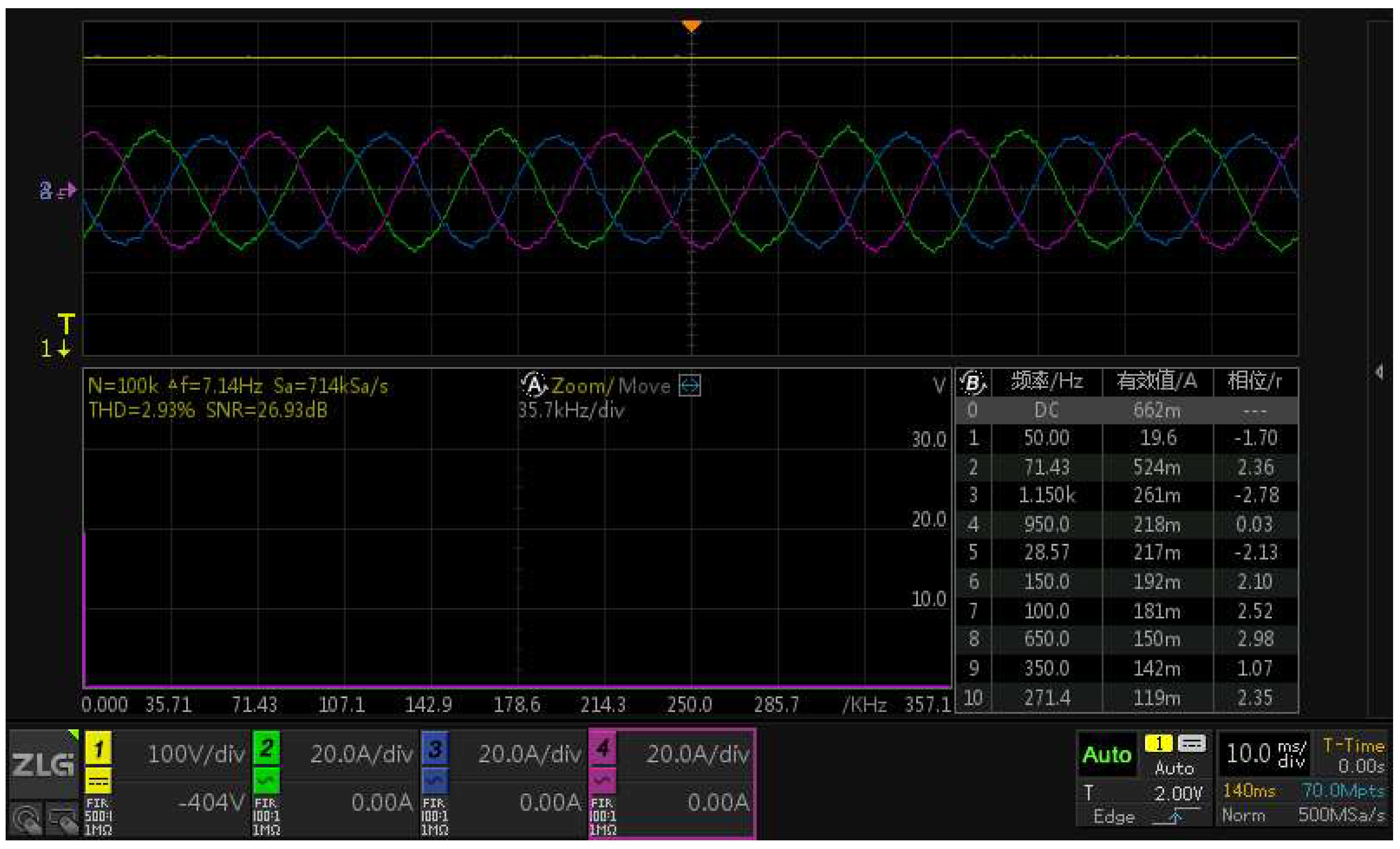Viewport: 1400px width, 849px height.
Task: Tap the single-finger touch gesture icon
Action: pyautogui.click(x=26, y=819)
